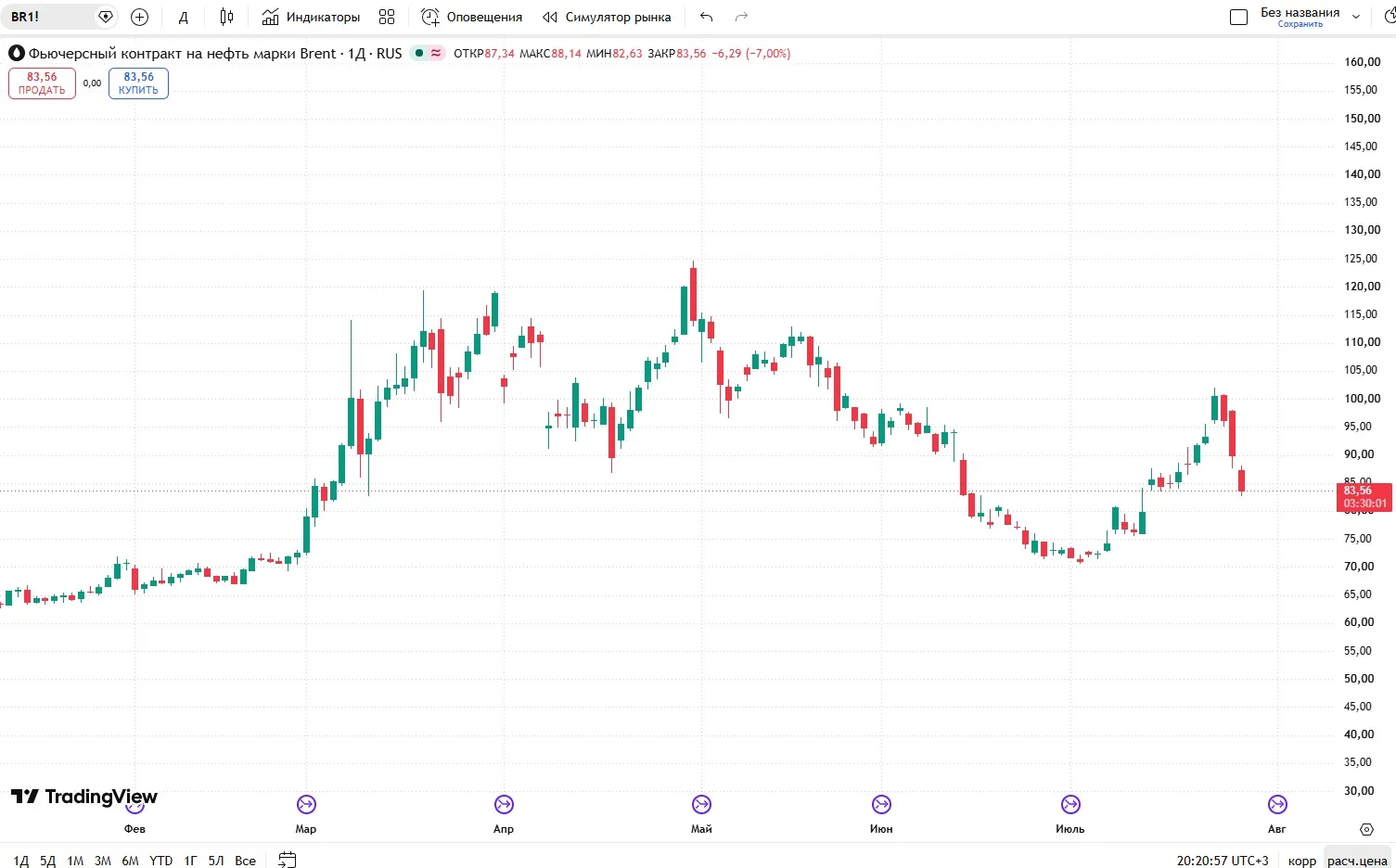Click the 83,56 current price label
Screen dimensions: 1396x868
1364,497
